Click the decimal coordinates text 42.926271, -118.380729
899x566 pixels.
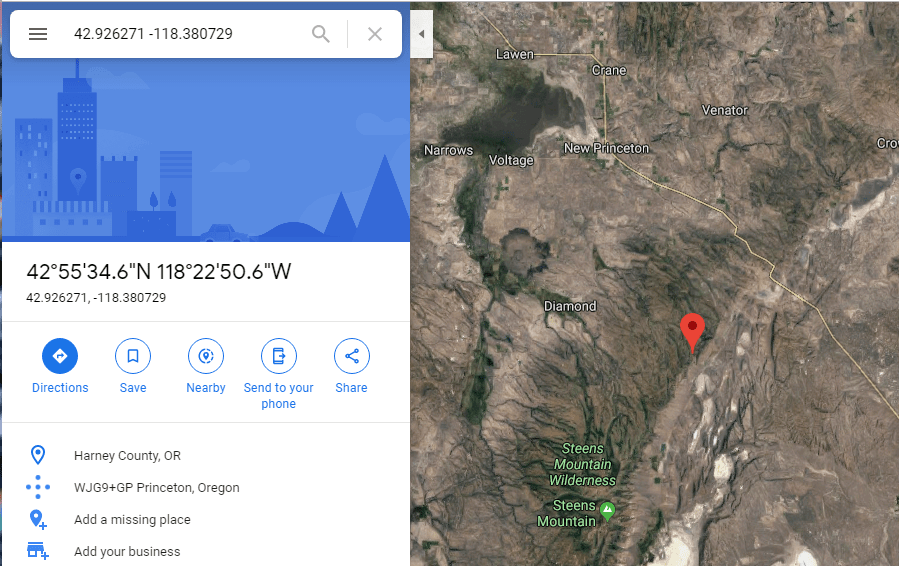[96, 298]
